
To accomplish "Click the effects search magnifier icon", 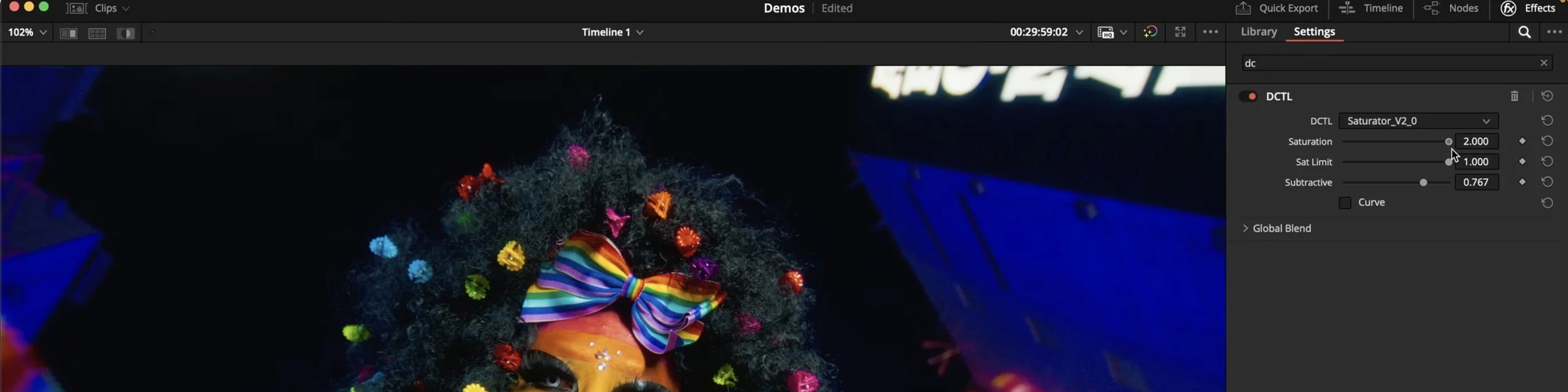I will tap(1524, 32).
